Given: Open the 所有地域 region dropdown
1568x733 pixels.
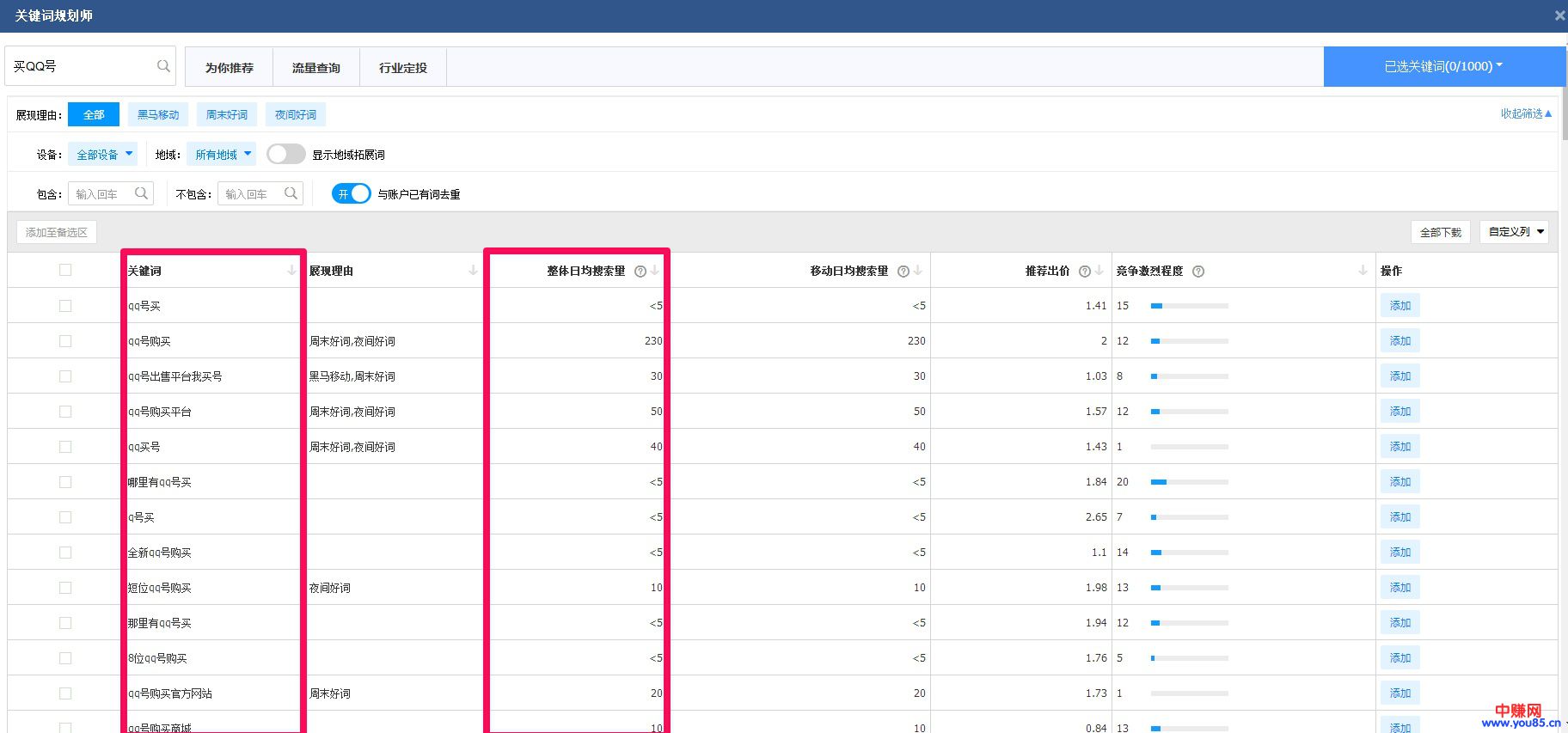Looking at the screenshot, I should [221, 155].
